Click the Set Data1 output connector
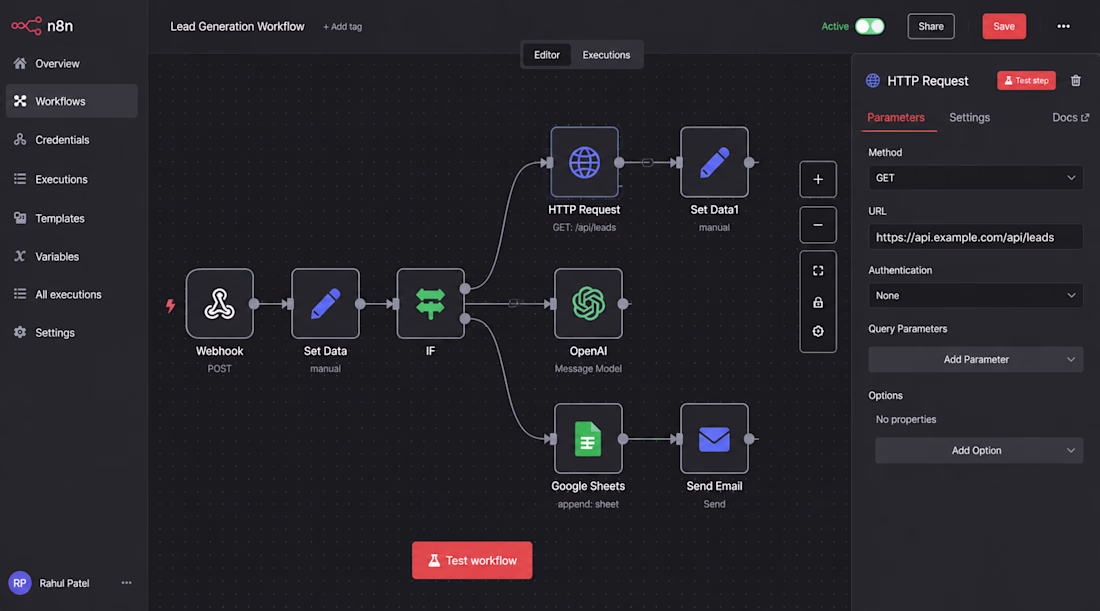Image resolution: width=1100 pixels, height=611 pixels. tap(749, 162)
